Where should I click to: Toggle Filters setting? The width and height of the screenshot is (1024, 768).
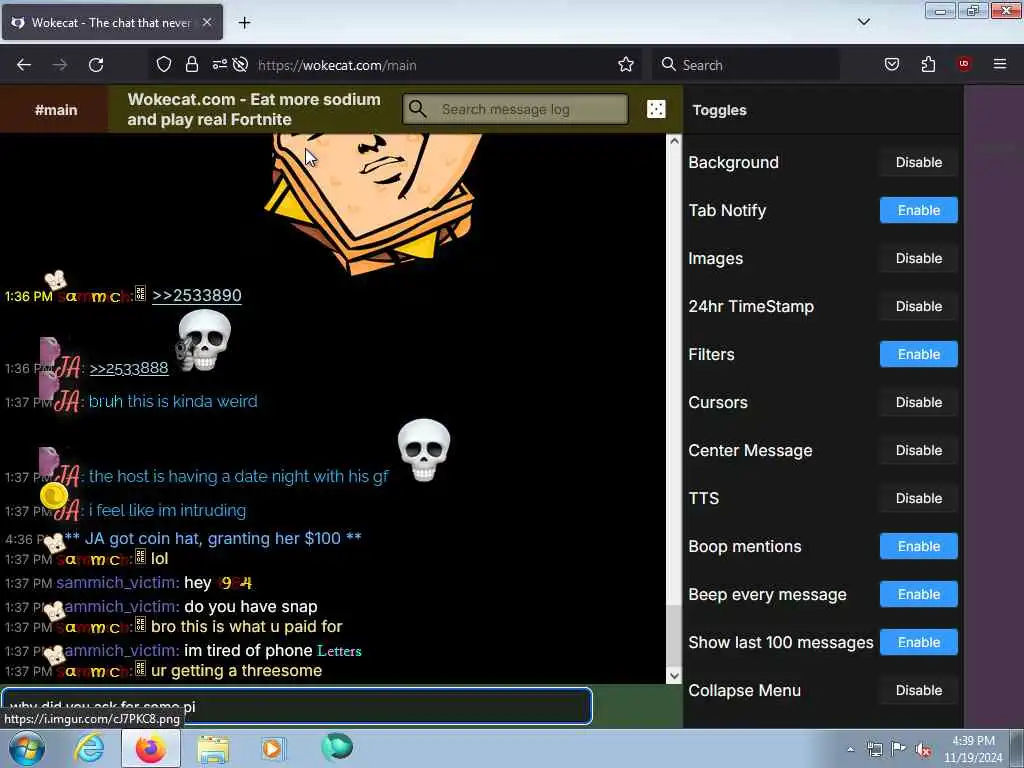918,354
